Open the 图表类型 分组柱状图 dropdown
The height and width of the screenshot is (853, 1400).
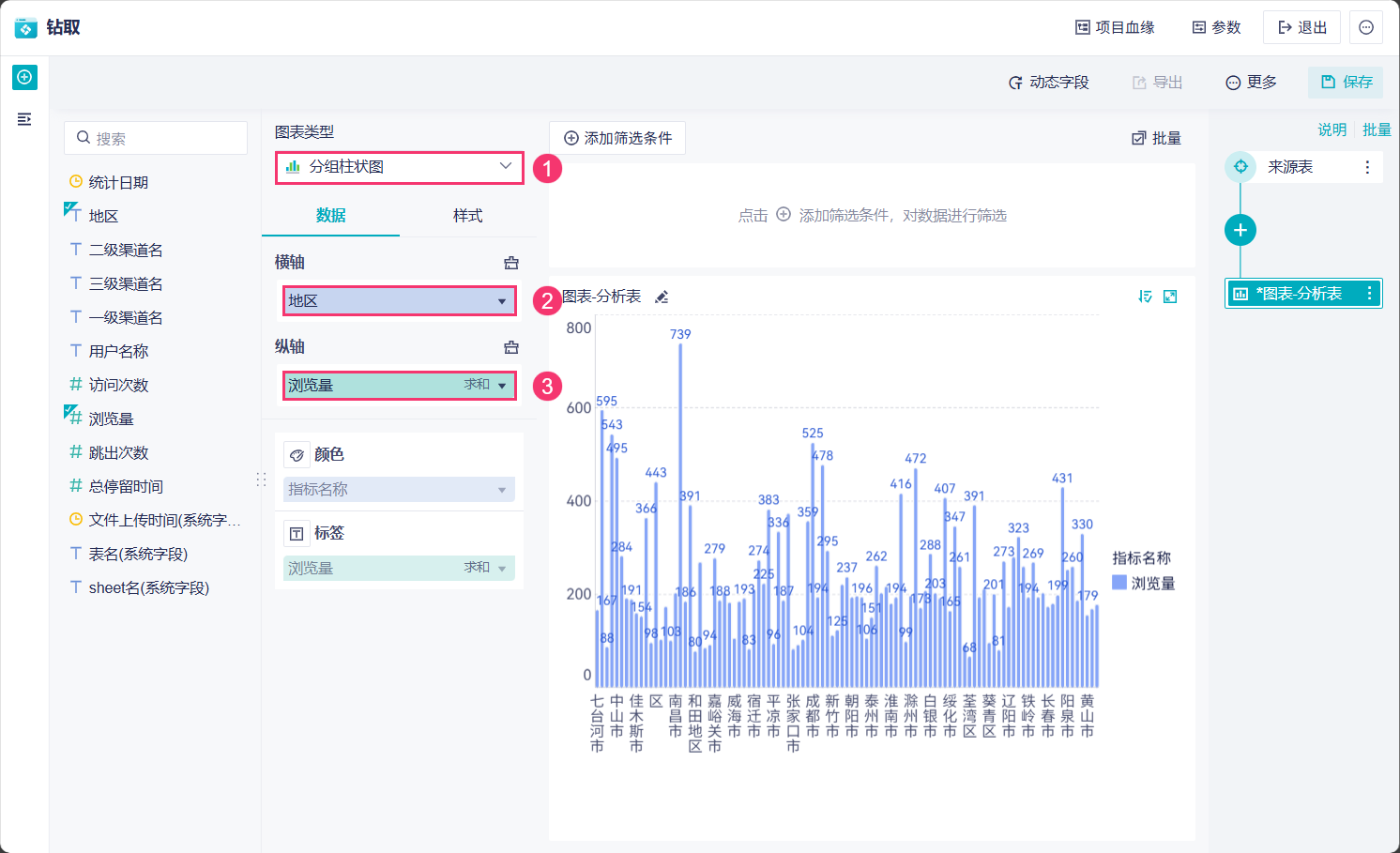coord(400,167)
